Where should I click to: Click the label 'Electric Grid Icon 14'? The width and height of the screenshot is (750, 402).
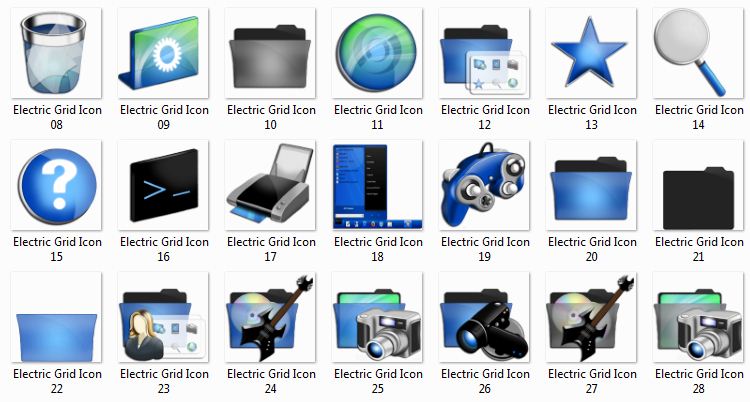(699, 117)
